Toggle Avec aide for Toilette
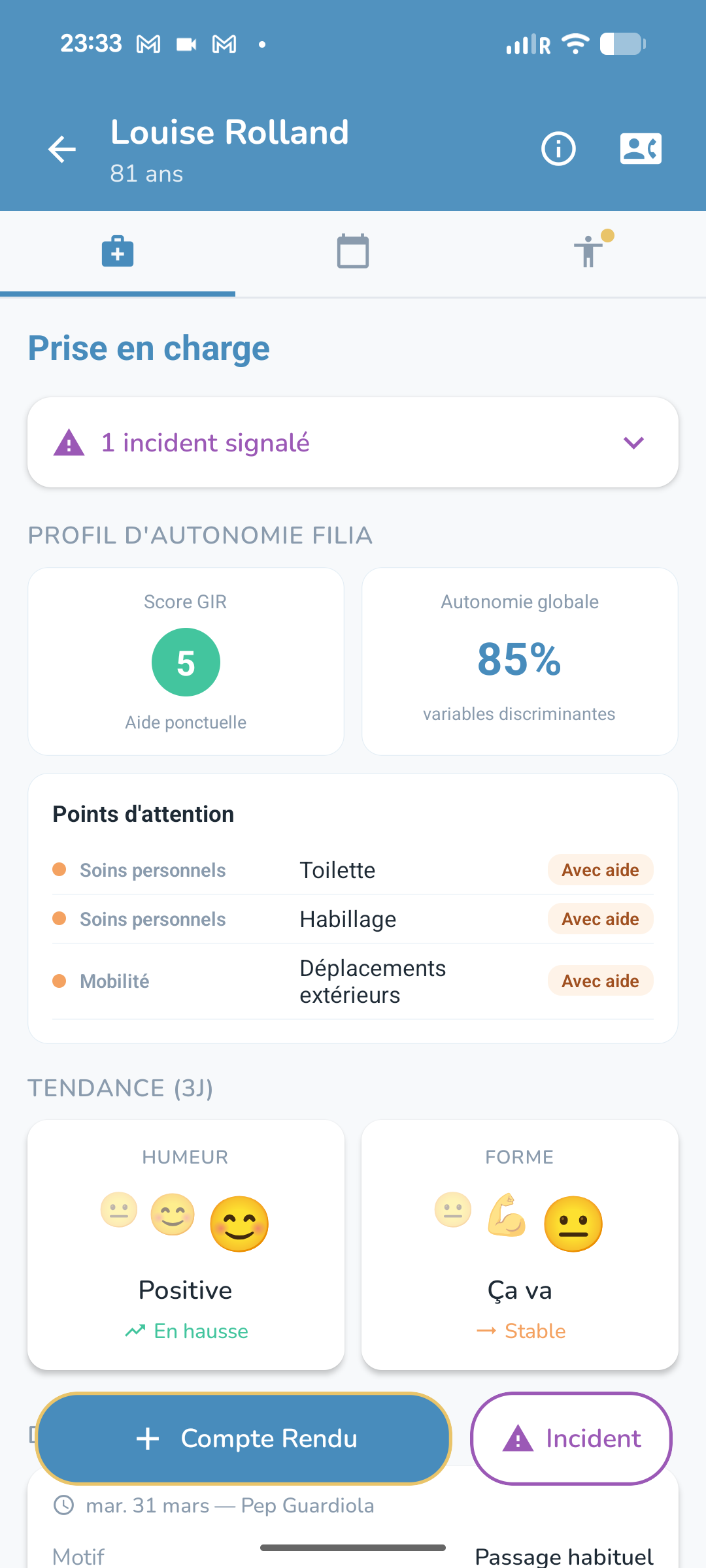This screenshot has width=706, height=1568. pos(599,870)
